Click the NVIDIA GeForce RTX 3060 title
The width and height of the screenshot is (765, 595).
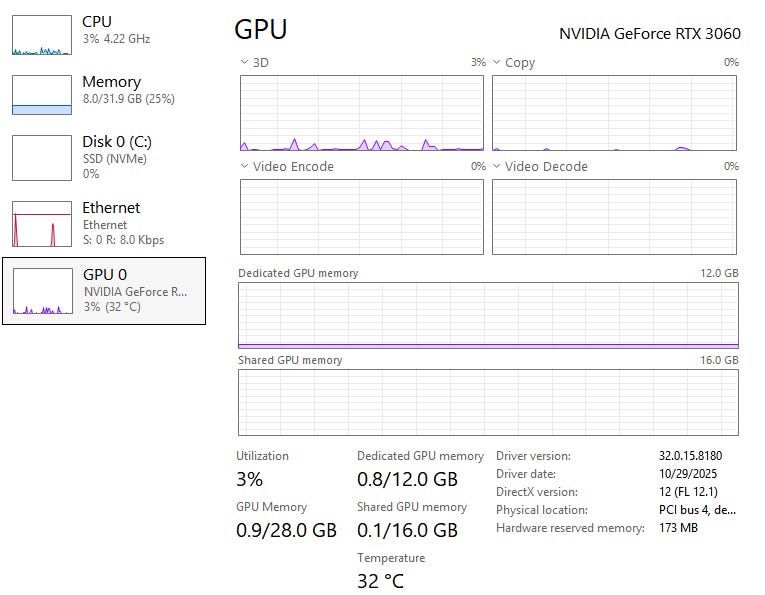click(649, 33)
